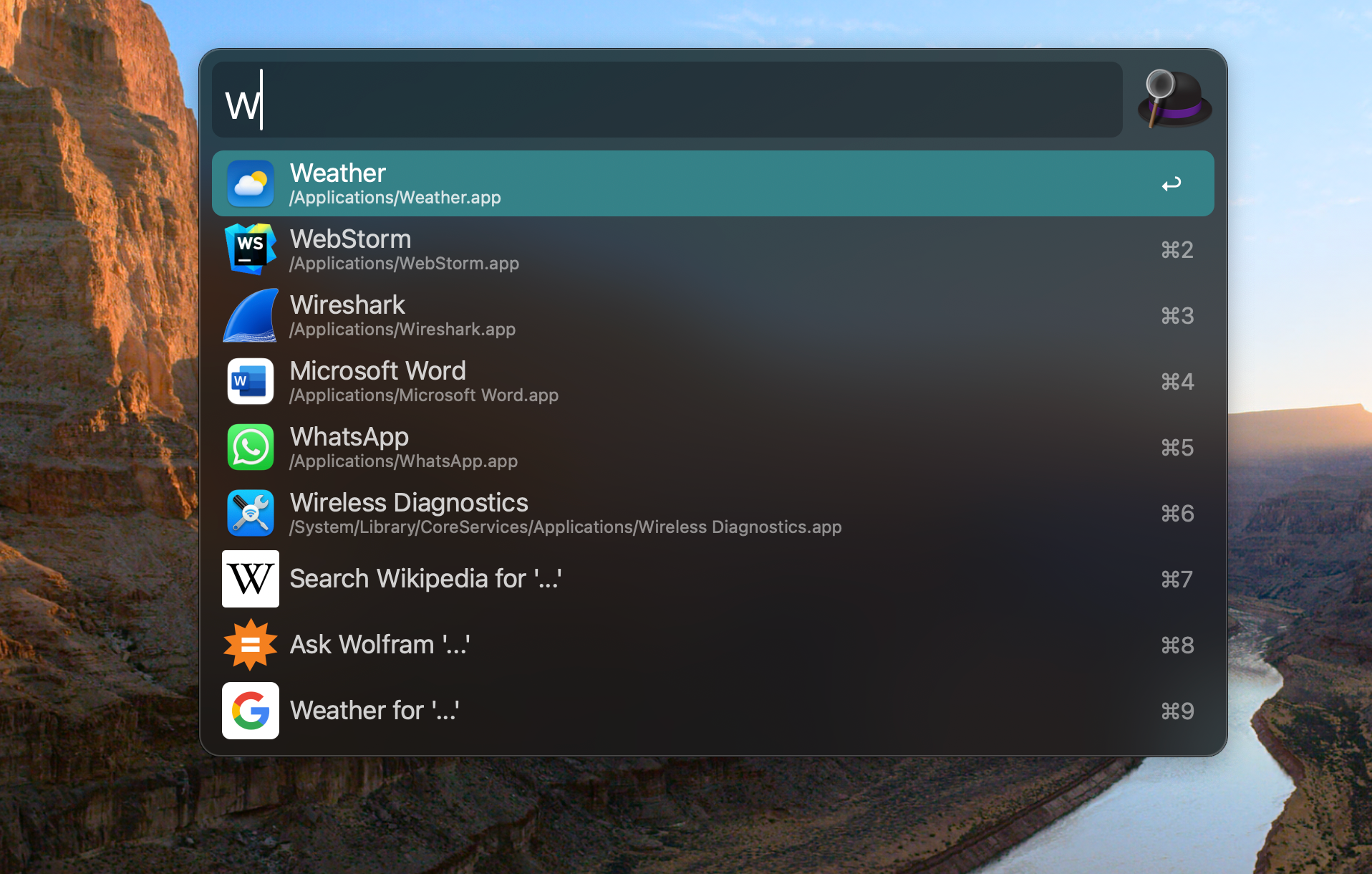The image size is (1372, 874).
Task: Click the /Applications/WhatsApp.app path
Action: [404, 461]
